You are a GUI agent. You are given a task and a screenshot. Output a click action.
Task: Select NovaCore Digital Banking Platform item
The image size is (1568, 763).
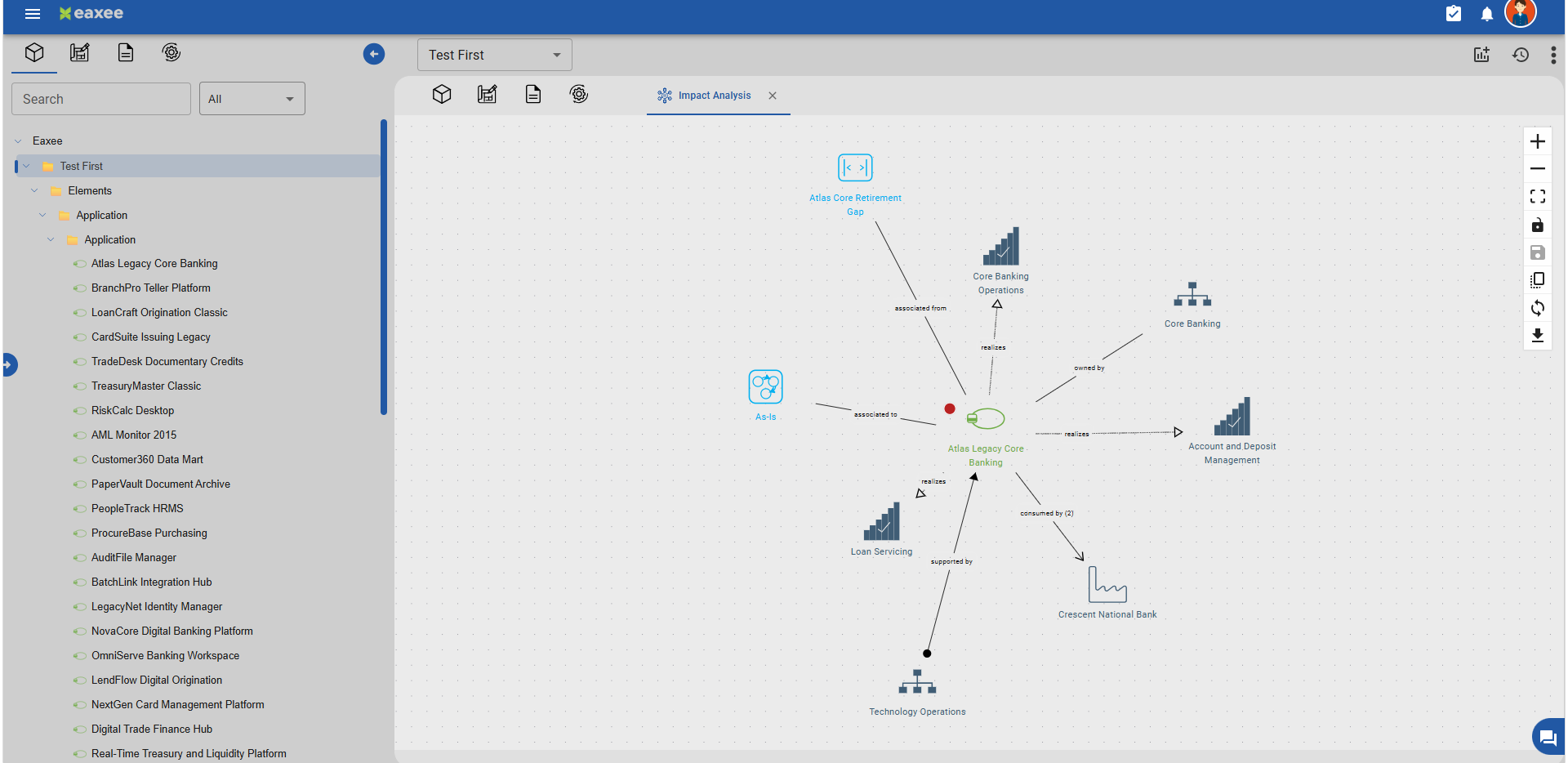[172, 631]
